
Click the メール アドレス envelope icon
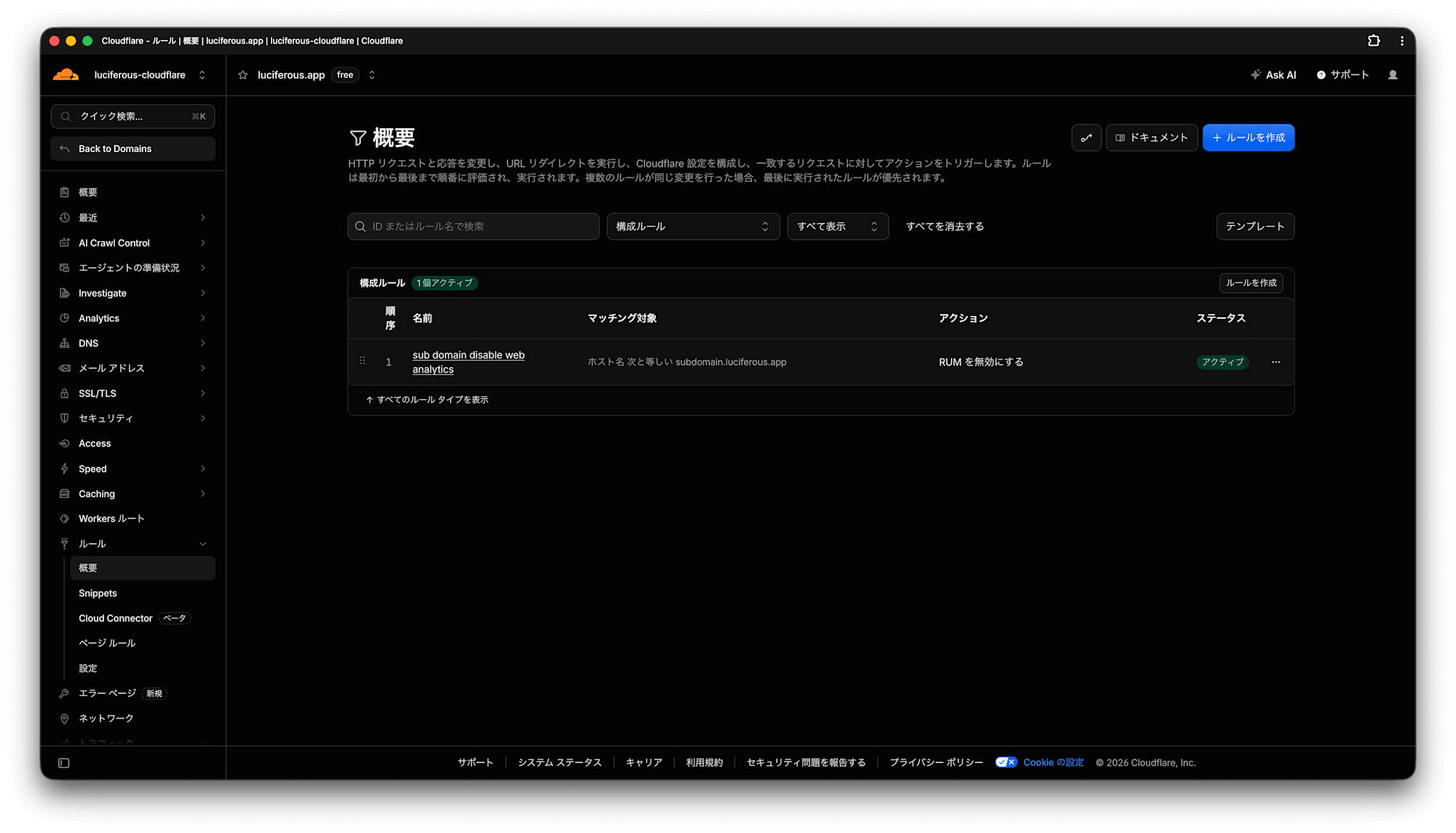pos(65,368)
